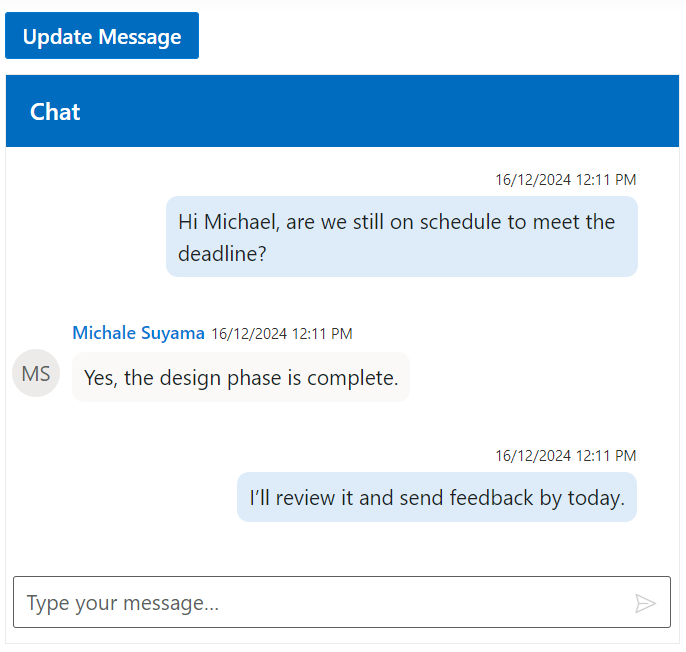Click the timestamp above the last message
Screen dimensions: 686x652
pyautogui.click(x=565, y=456)
